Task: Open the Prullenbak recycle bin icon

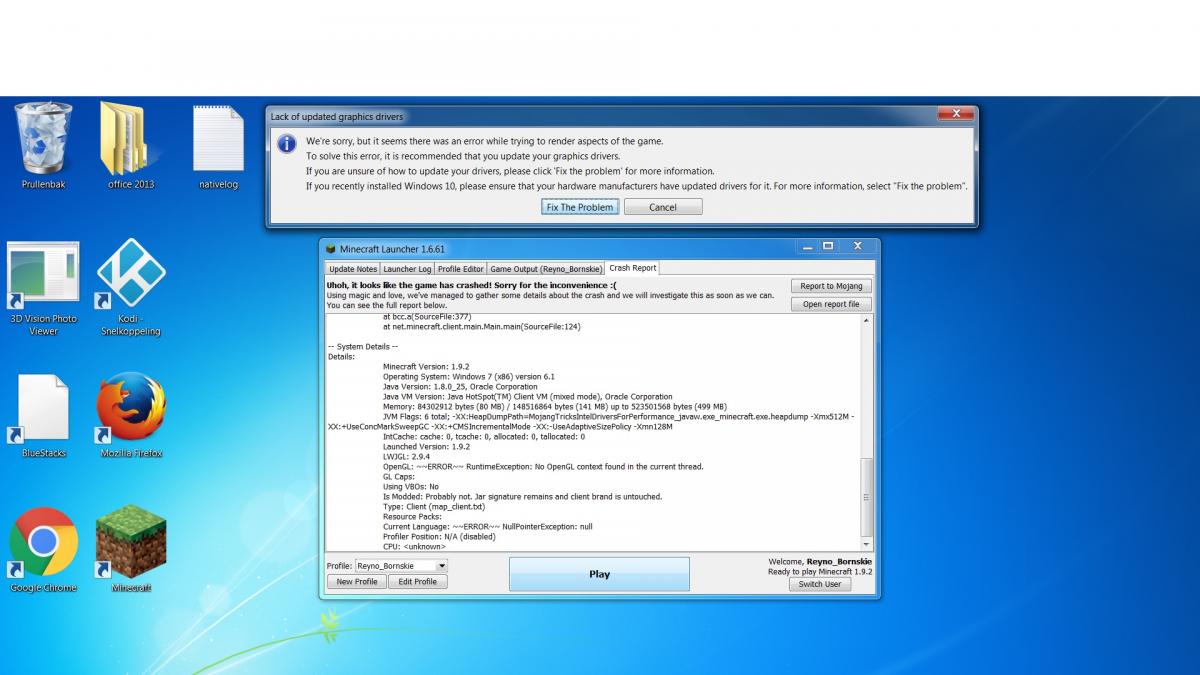Action: (x=43, y=139)
